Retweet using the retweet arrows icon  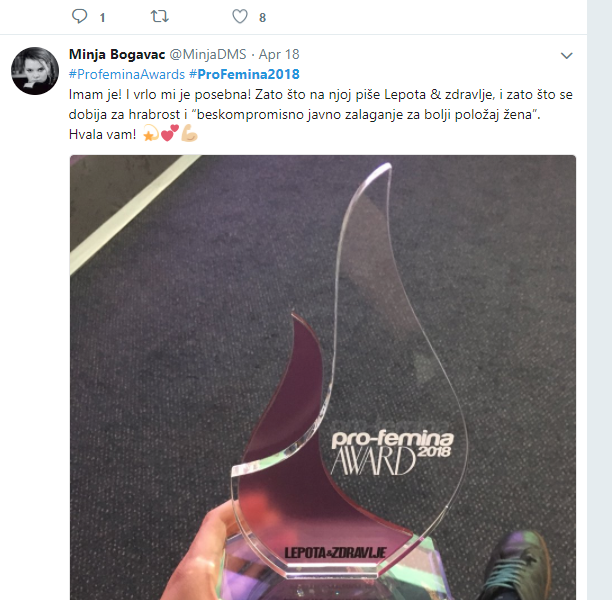click(160, 16)
